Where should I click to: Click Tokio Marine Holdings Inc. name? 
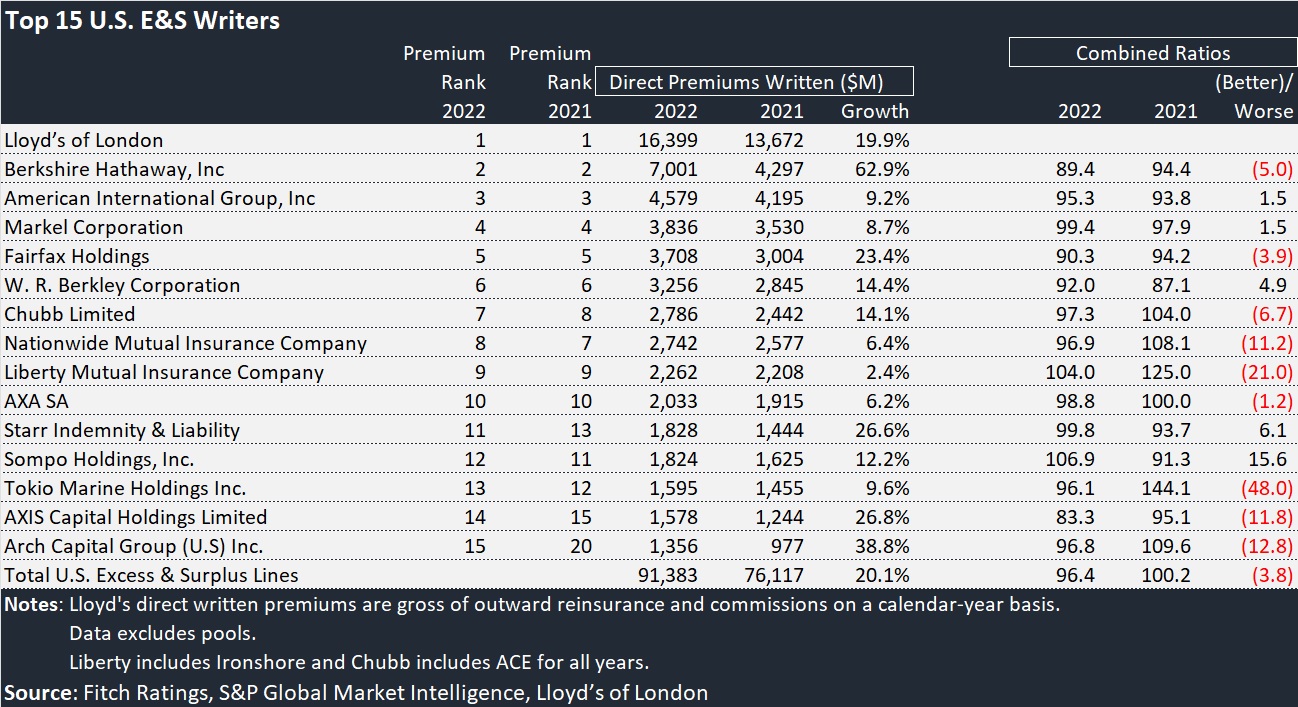125,488
